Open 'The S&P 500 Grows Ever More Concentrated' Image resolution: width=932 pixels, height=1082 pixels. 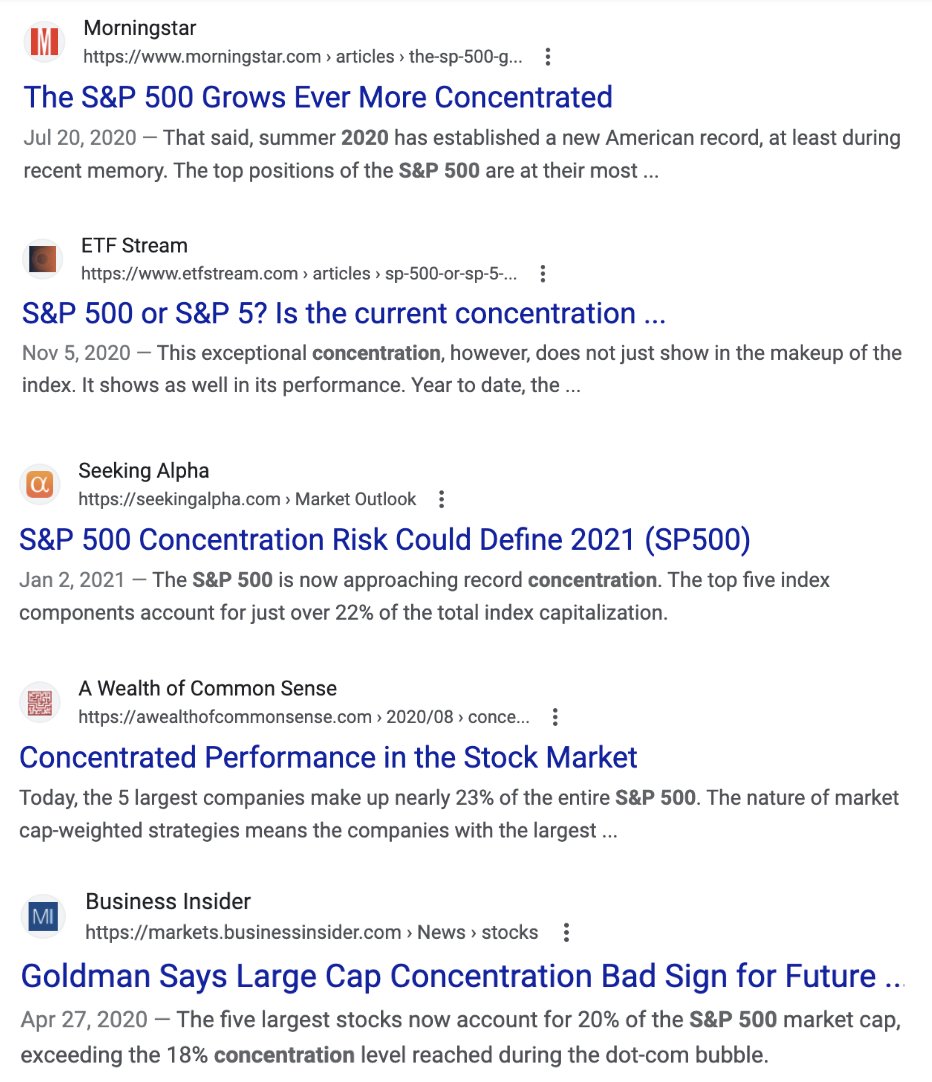pos(318,97)
